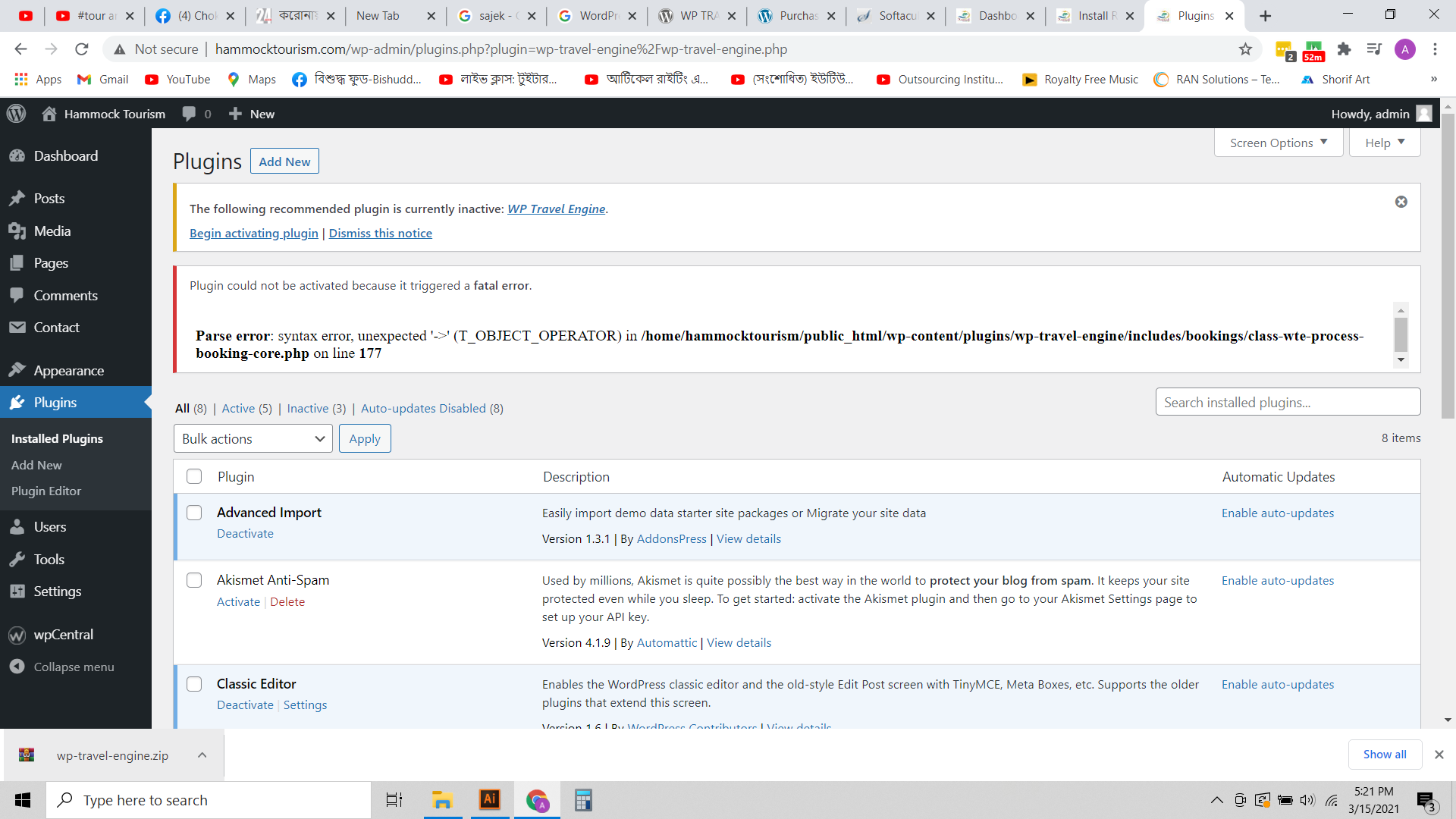Enable auto-updates for Classic Editor
The width and height of the screenshot is (1456, 819).
tap(1278, 684)
